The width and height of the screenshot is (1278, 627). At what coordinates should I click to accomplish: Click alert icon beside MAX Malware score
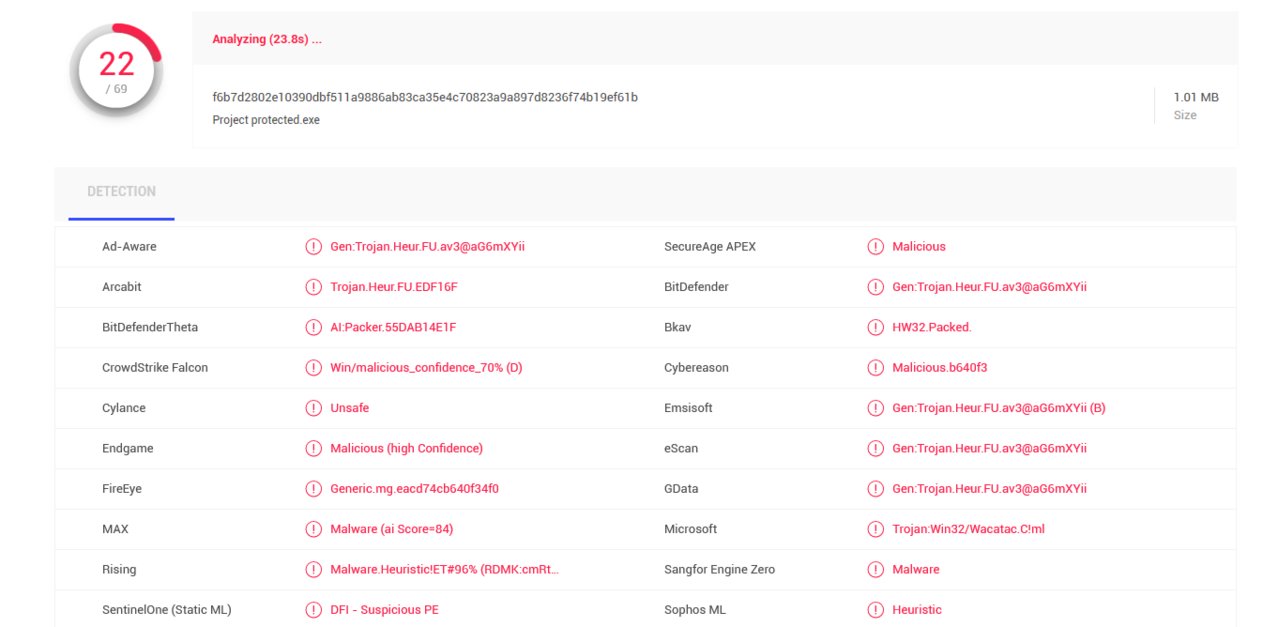314,529
